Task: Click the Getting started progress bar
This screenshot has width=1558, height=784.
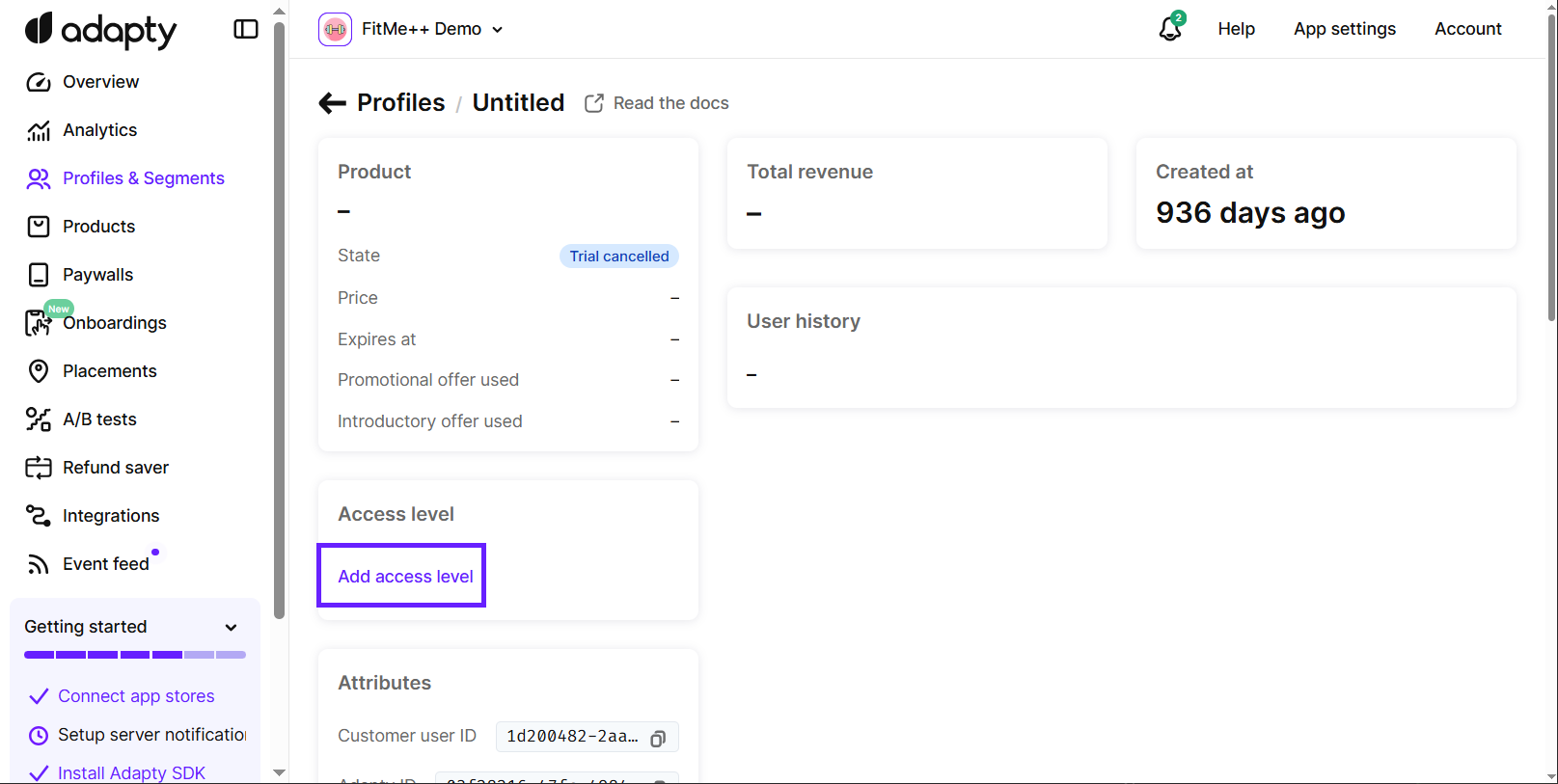Action: tap(135, 655)
